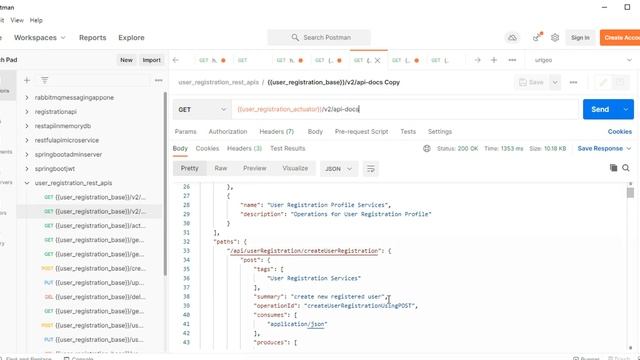Go to Reports

coord(93,38)
